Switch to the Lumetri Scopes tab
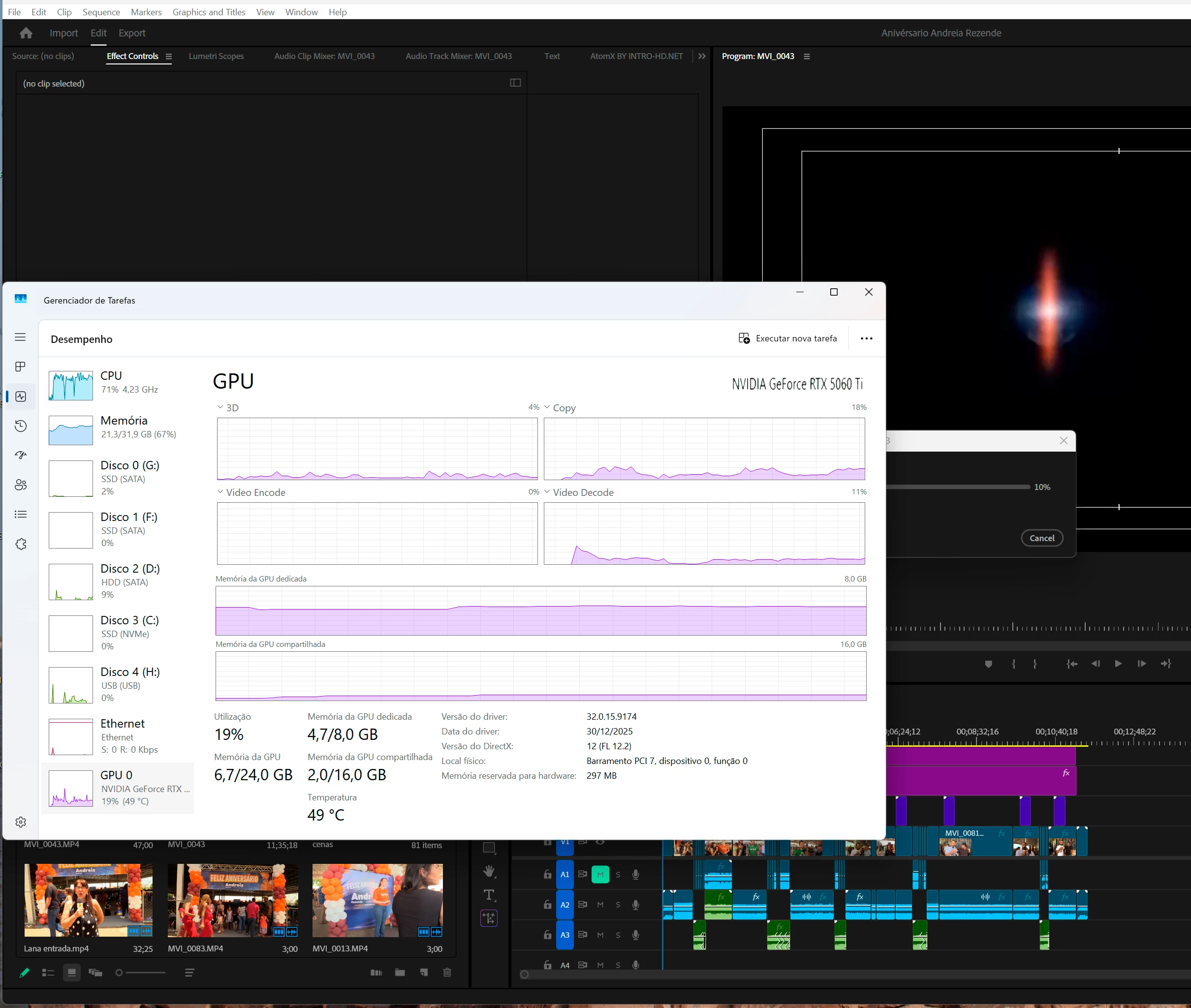Image resolution: width=1191 pixels, height=1008 pixels. click(216, 56)
